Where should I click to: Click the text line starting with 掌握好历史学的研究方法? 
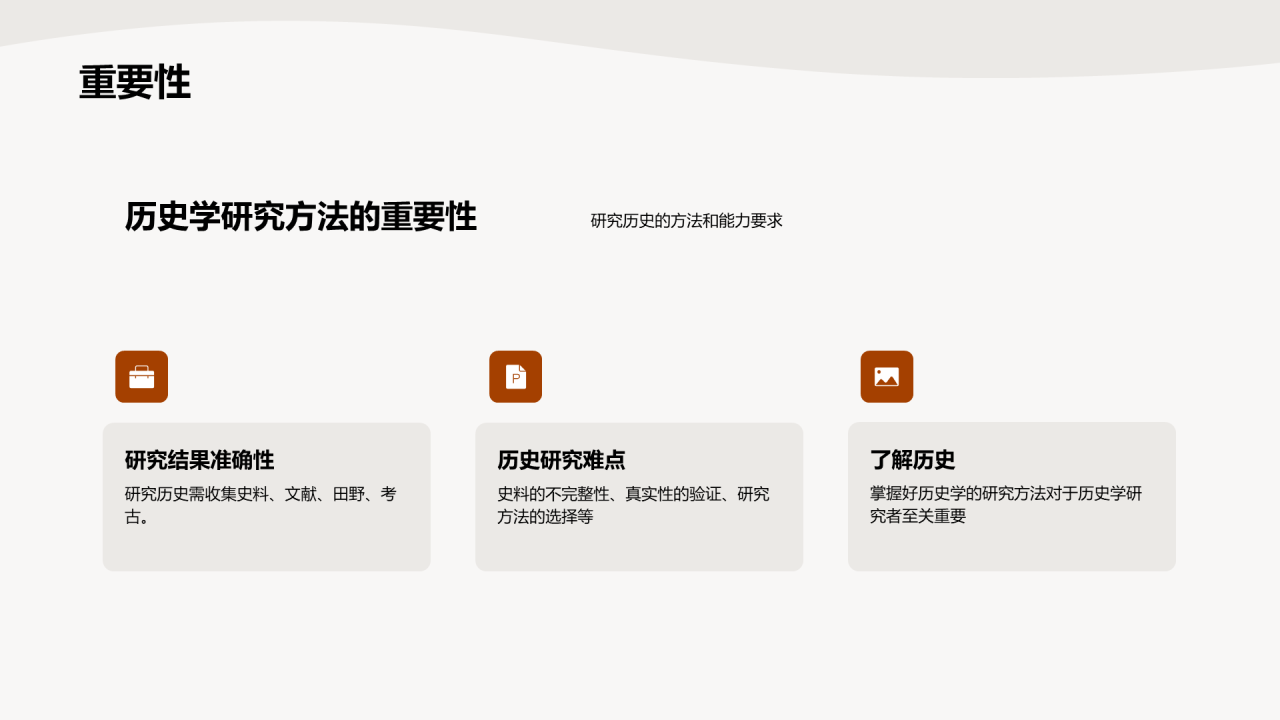pos(1005,494)
